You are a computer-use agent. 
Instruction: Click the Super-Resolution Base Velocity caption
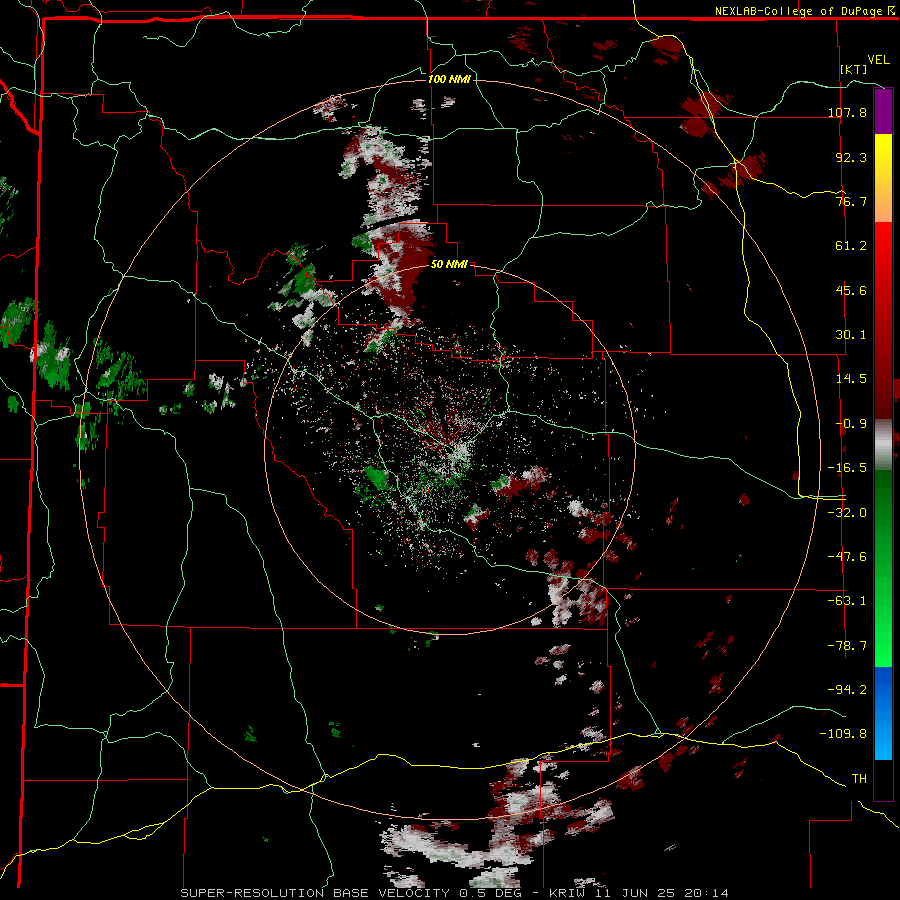[455, 893]
